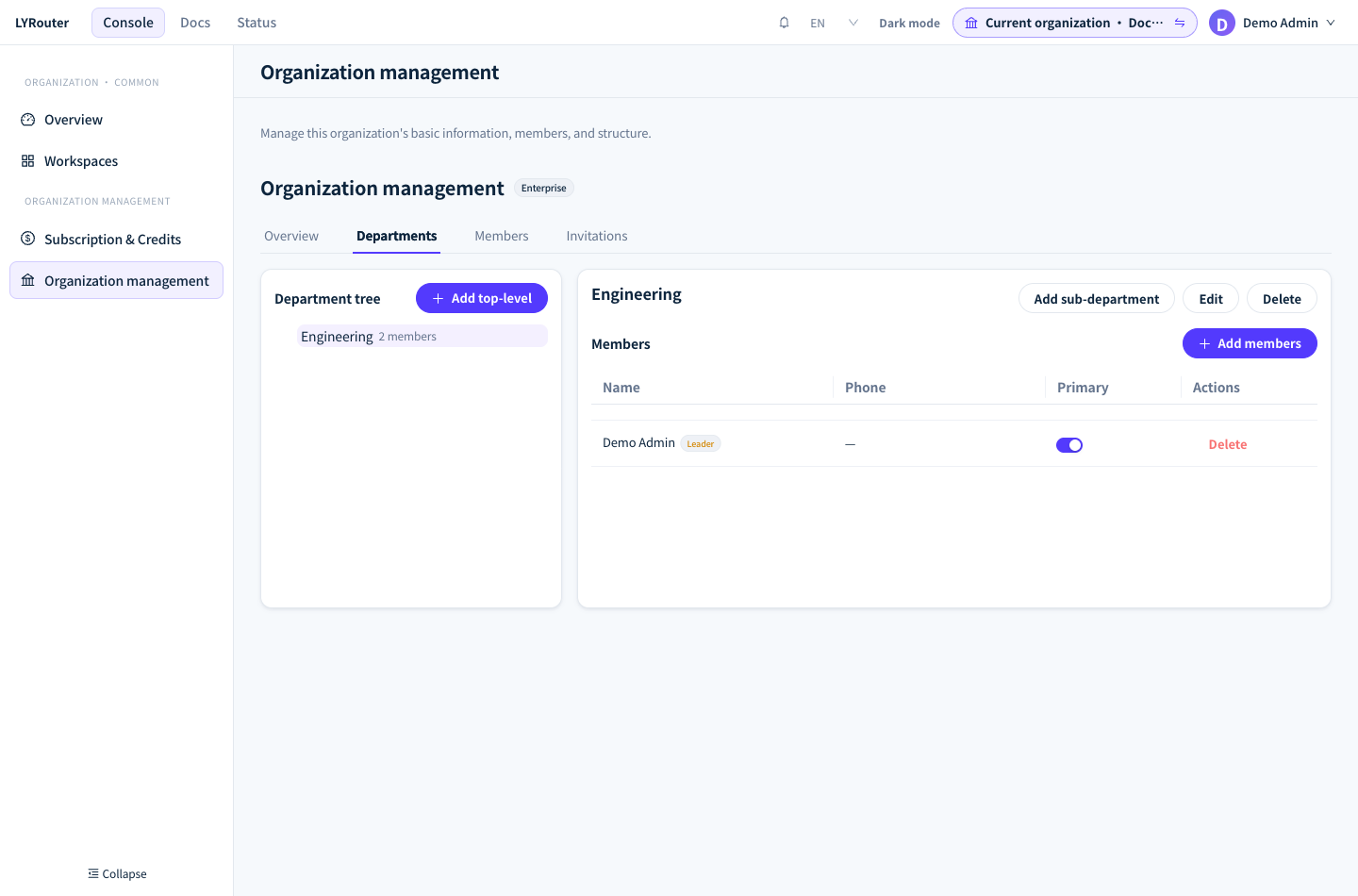The image size is (1358, 896).
Task: Click the "2 members" count text
Action: [x=407, y=337]
